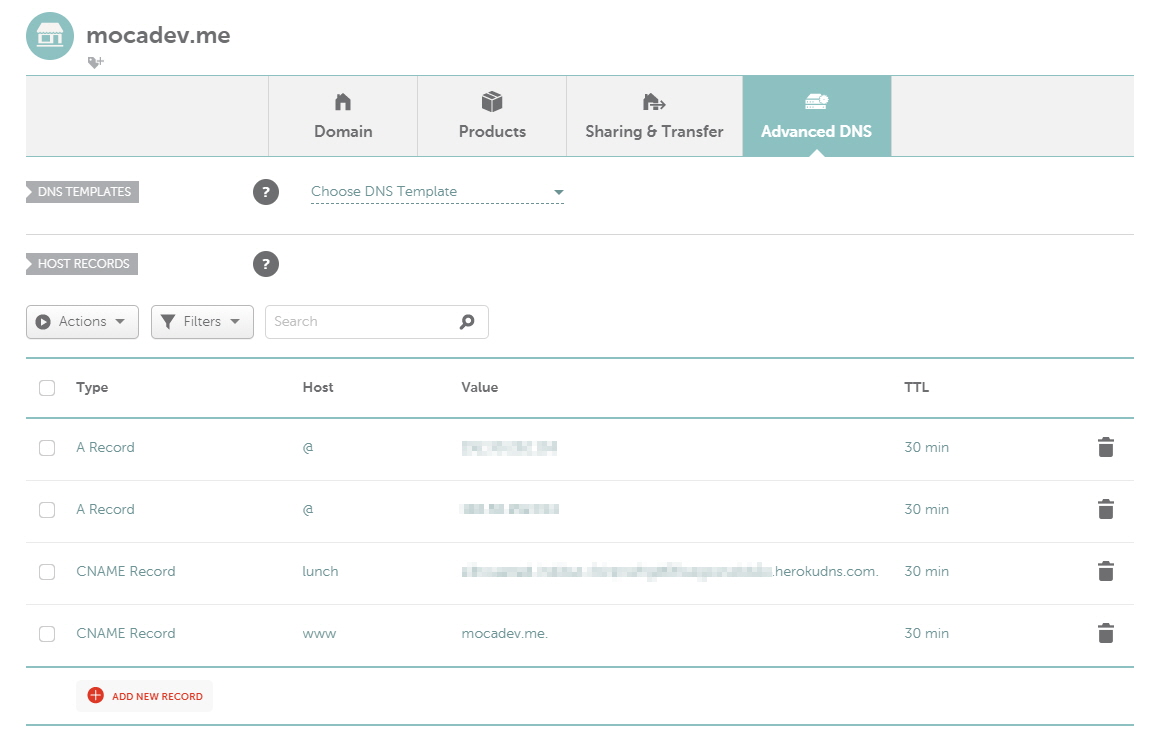Click the 30 min TTL of first A Record

(927, 447)
